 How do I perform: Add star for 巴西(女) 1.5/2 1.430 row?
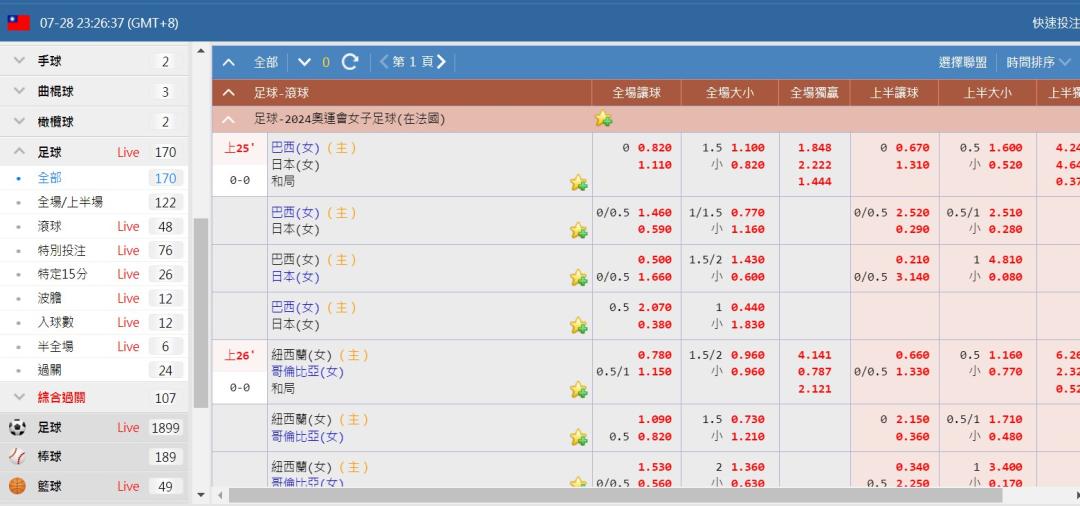point(579,277)
